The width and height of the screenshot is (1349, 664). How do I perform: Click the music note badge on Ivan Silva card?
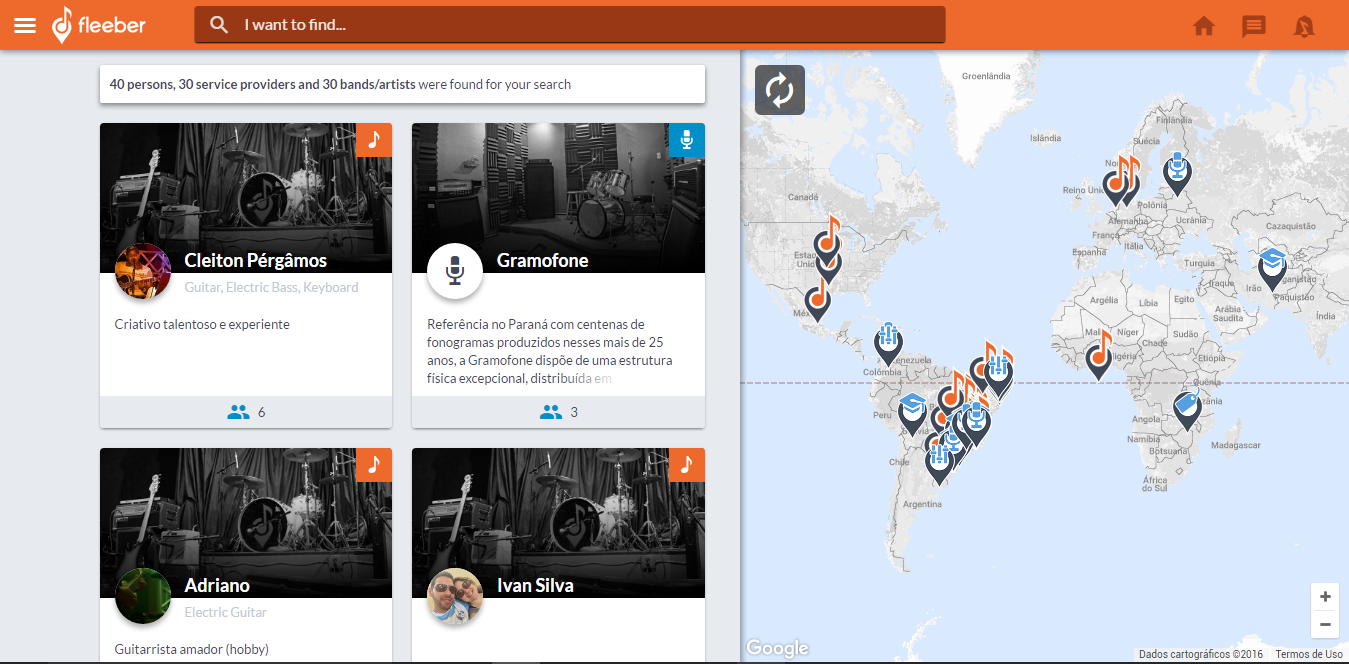[x=687, y=465]
